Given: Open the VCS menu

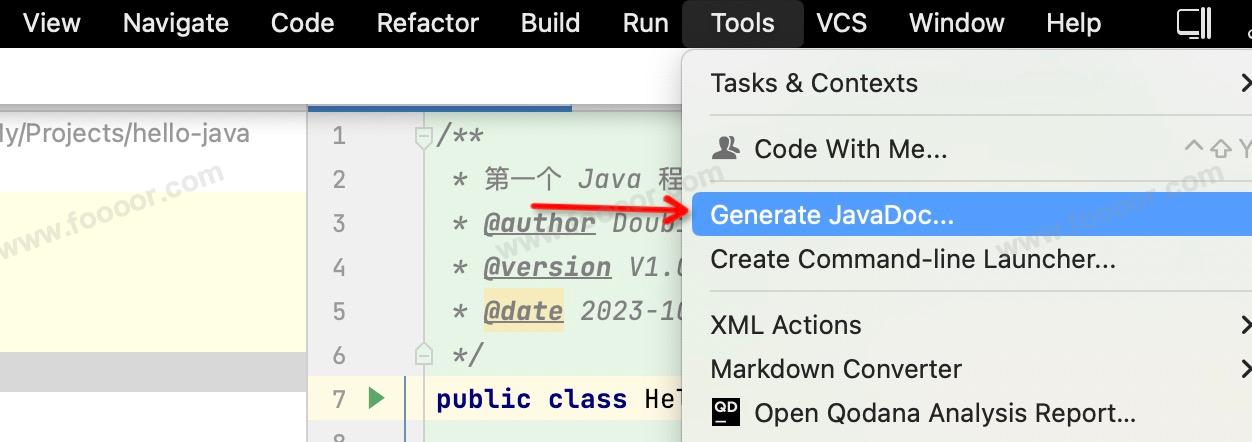Looking at the screenshot, I should tap(841, 23).
